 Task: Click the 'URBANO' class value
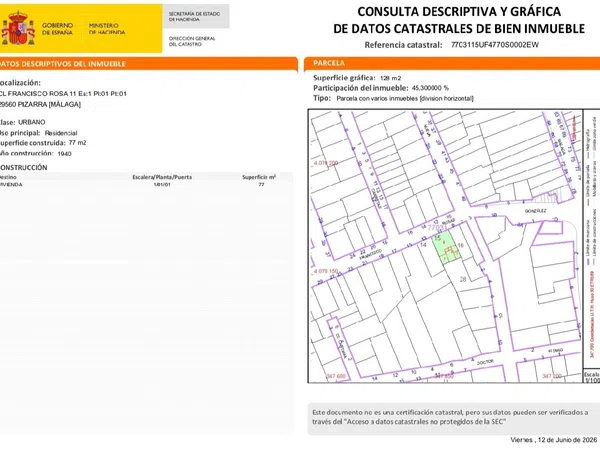[x=32, y=122]
